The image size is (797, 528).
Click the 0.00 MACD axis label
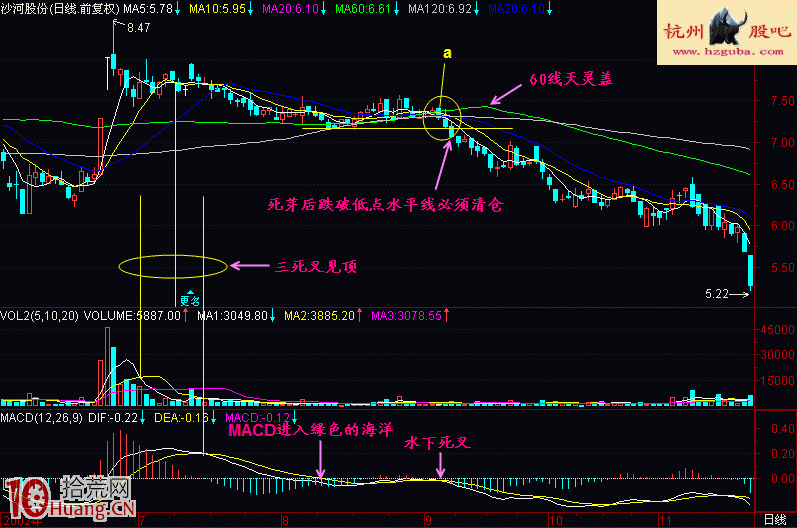tap(783, 478)
